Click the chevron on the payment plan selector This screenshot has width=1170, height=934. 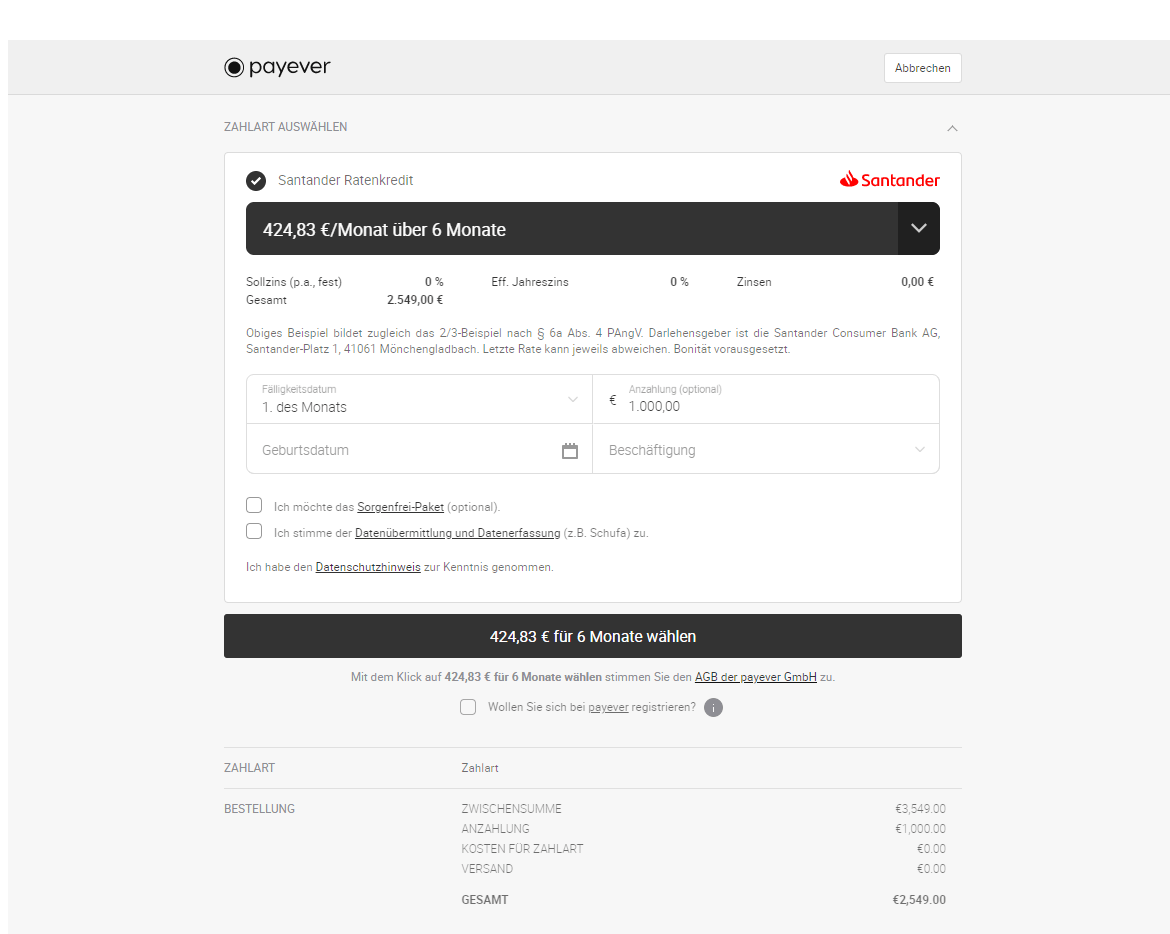[918, 228]
